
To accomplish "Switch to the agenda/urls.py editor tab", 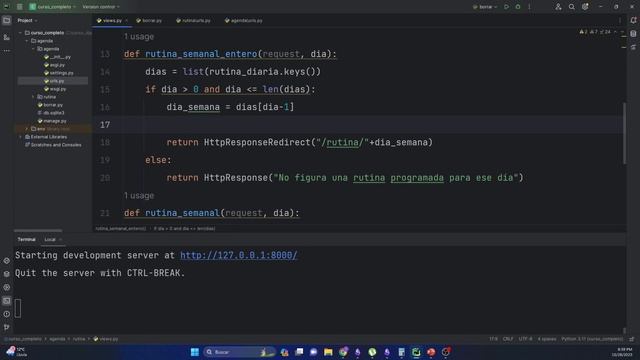I will click(244, 20).
